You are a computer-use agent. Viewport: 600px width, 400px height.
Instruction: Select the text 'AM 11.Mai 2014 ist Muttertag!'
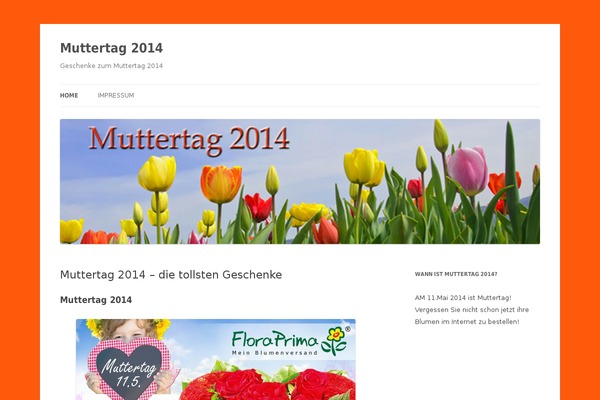(463, 298)
